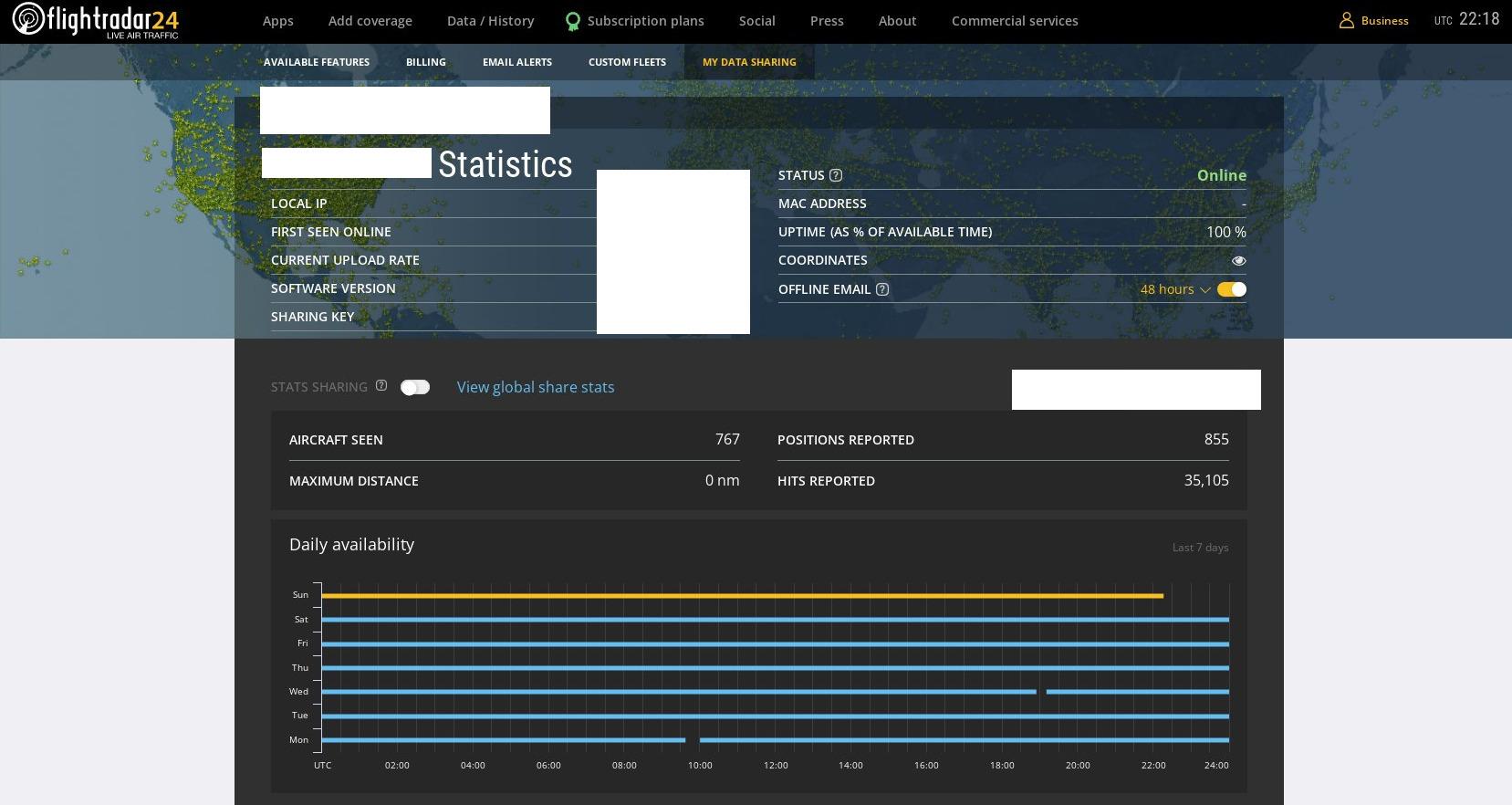Click the SOFTWARE VERSION label
This screenshot has height=805, width=1512.
[x=333, y=288]
